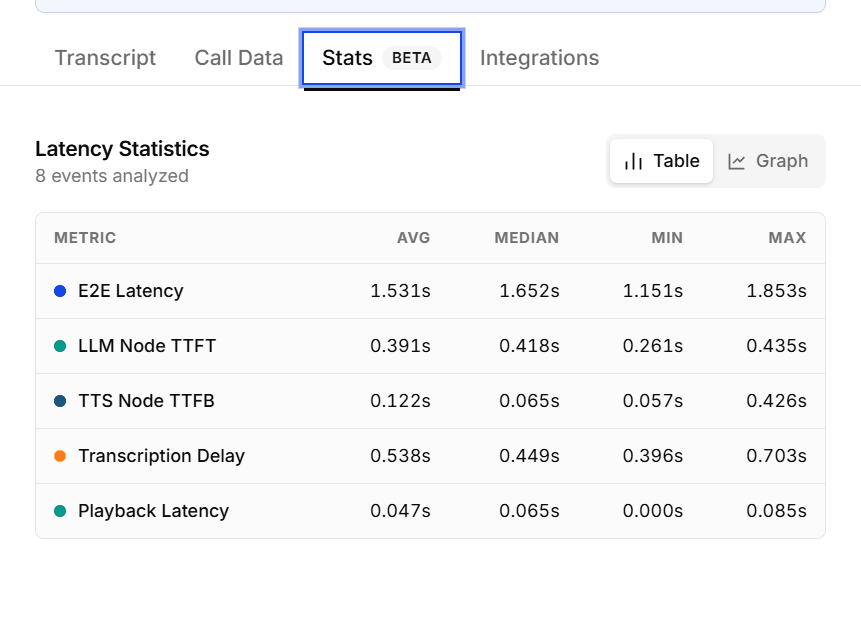Switch to Graph view
This screenshot has width=861, height=617.
(768, 161)
